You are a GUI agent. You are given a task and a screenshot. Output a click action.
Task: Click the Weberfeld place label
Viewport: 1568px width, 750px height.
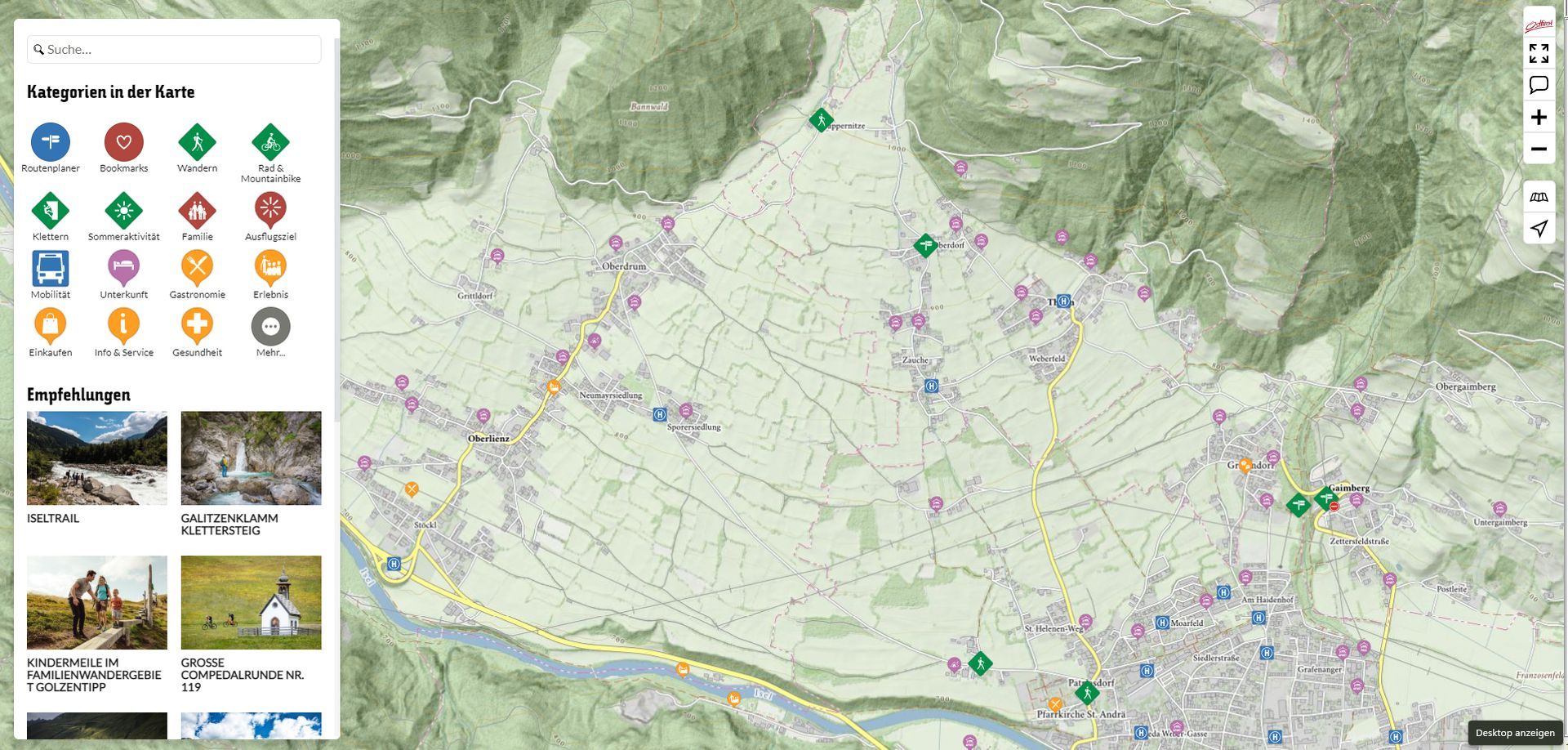coord(1047,359)
